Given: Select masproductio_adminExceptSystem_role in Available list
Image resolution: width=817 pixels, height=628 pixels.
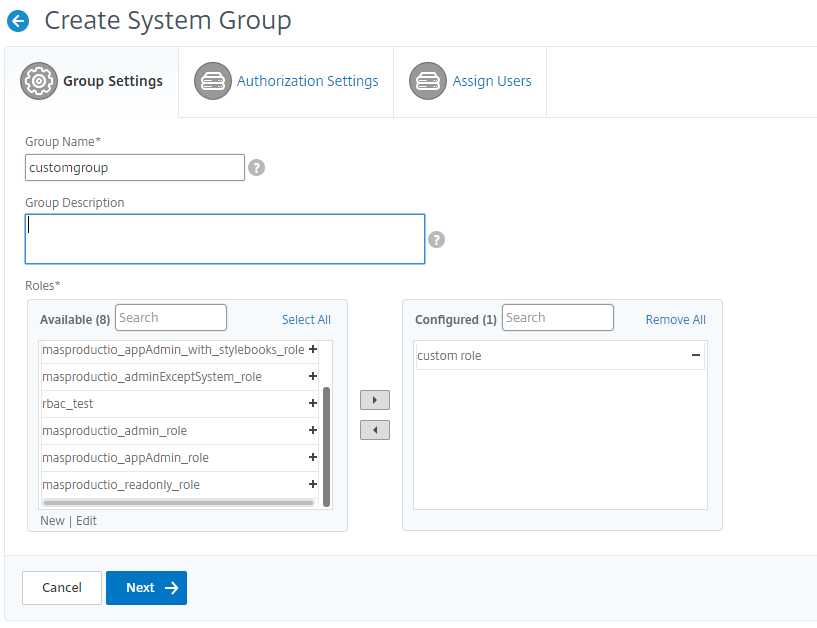Looking at the screenshot, I should tap(179, 377).
